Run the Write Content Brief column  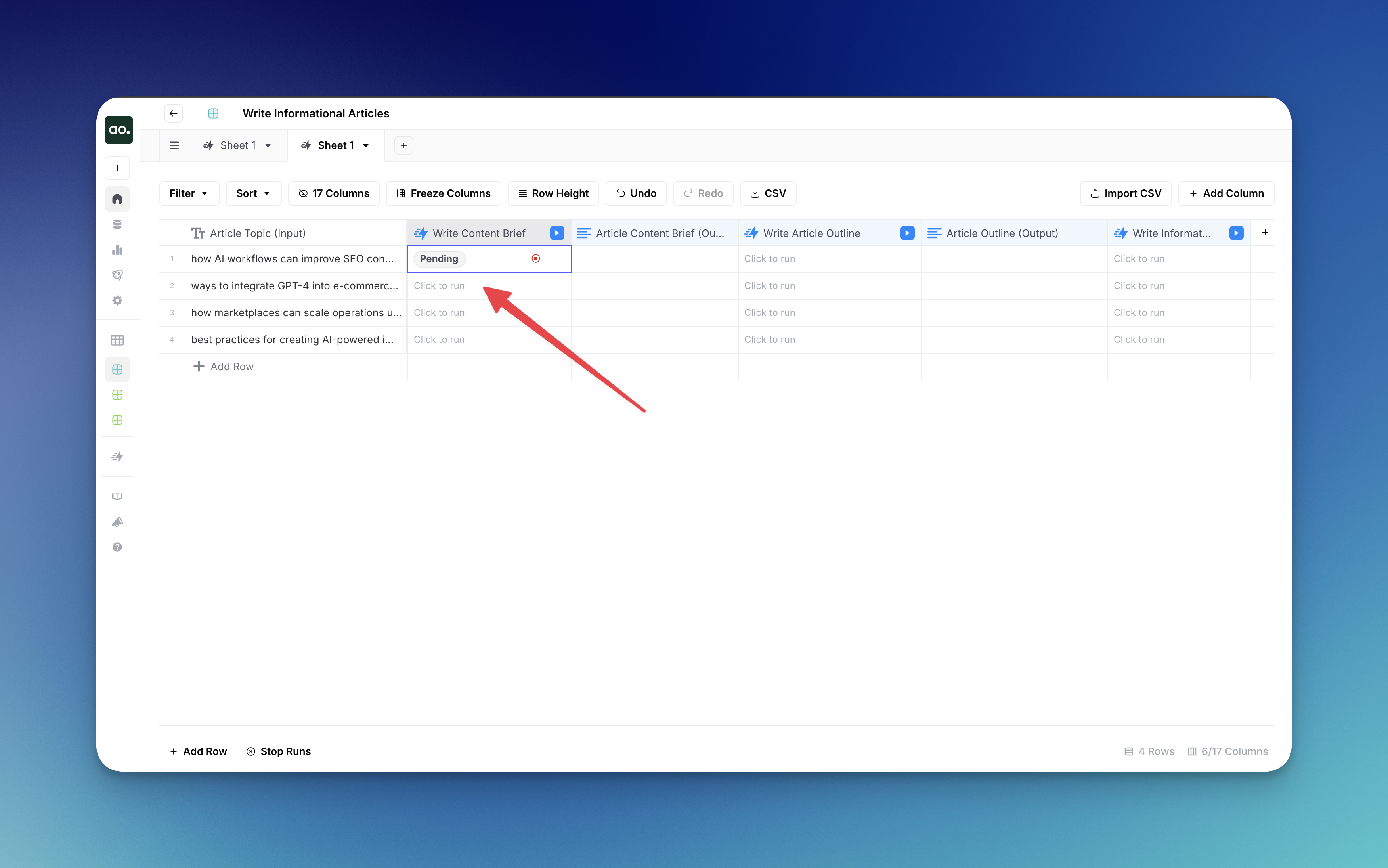tap(556, 233)
